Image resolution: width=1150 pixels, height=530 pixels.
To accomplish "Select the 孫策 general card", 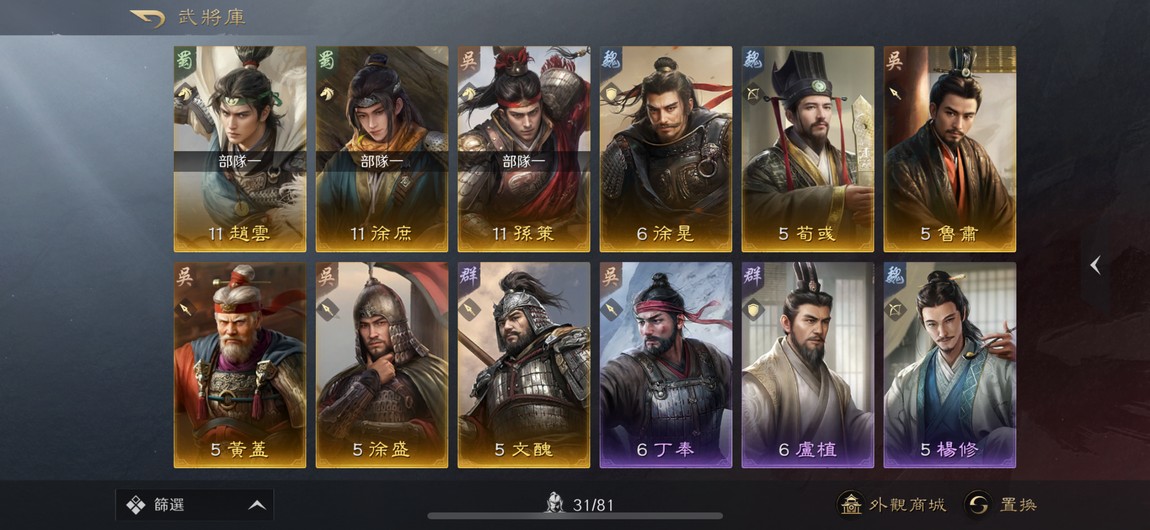I will tap(524, 149).
